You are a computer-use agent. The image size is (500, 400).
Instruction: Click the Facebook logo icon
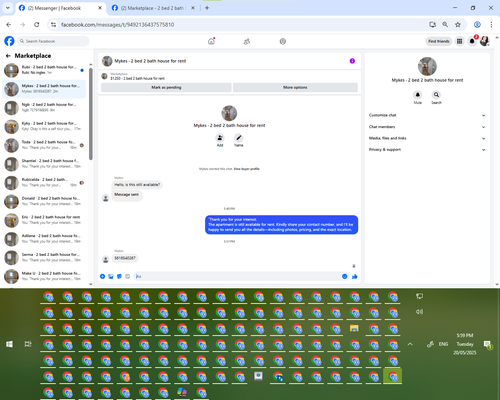tap(9, 41)
